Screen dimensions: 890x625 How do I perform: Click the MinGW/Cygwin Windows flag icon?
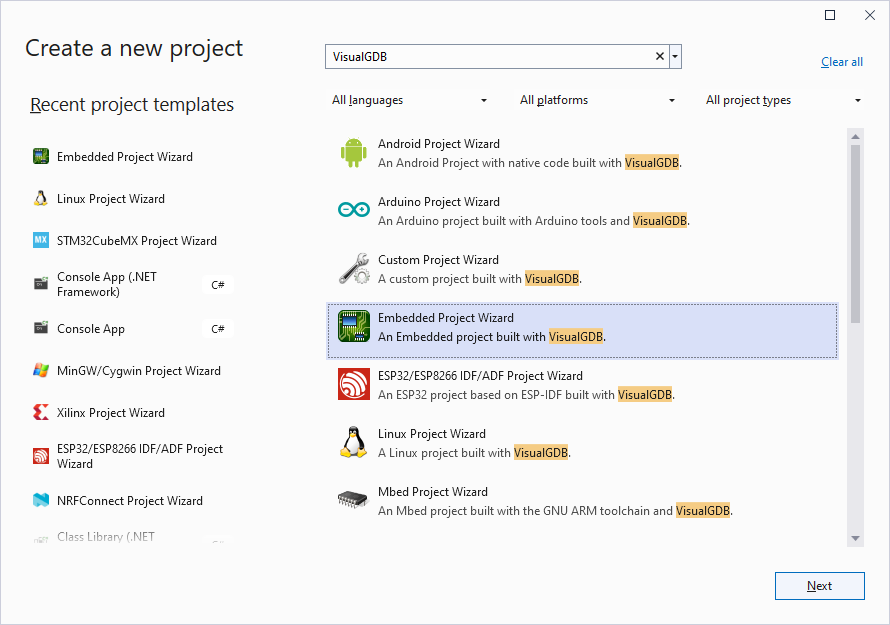pos(41,371)
